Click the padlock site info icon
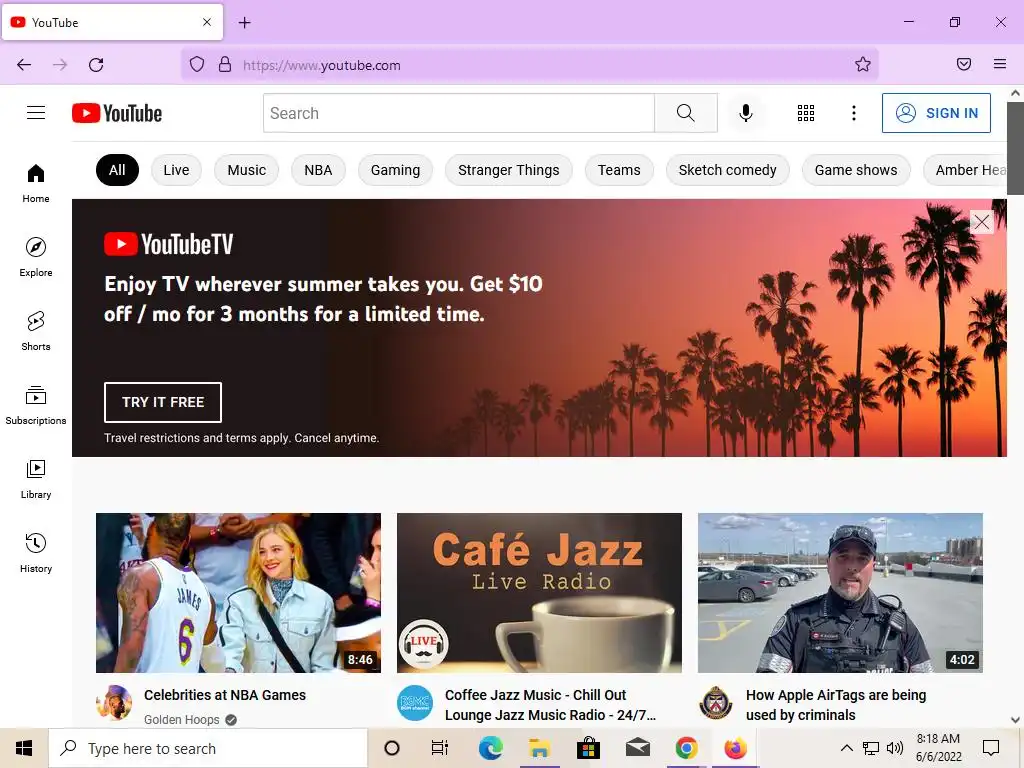1024x768 pixels. [225, 64]
